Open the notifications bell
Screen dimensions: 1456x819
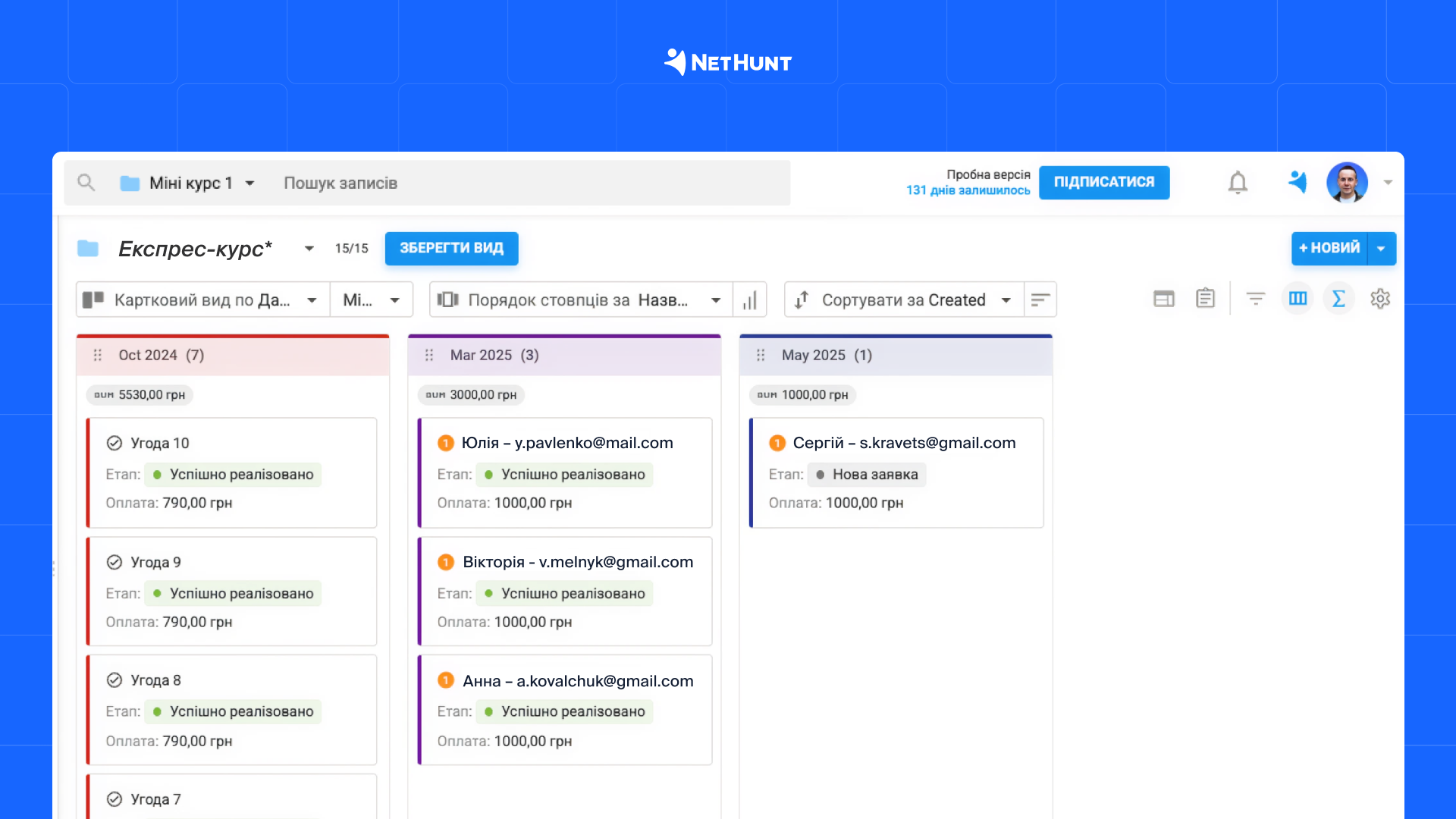(1238, 183)
